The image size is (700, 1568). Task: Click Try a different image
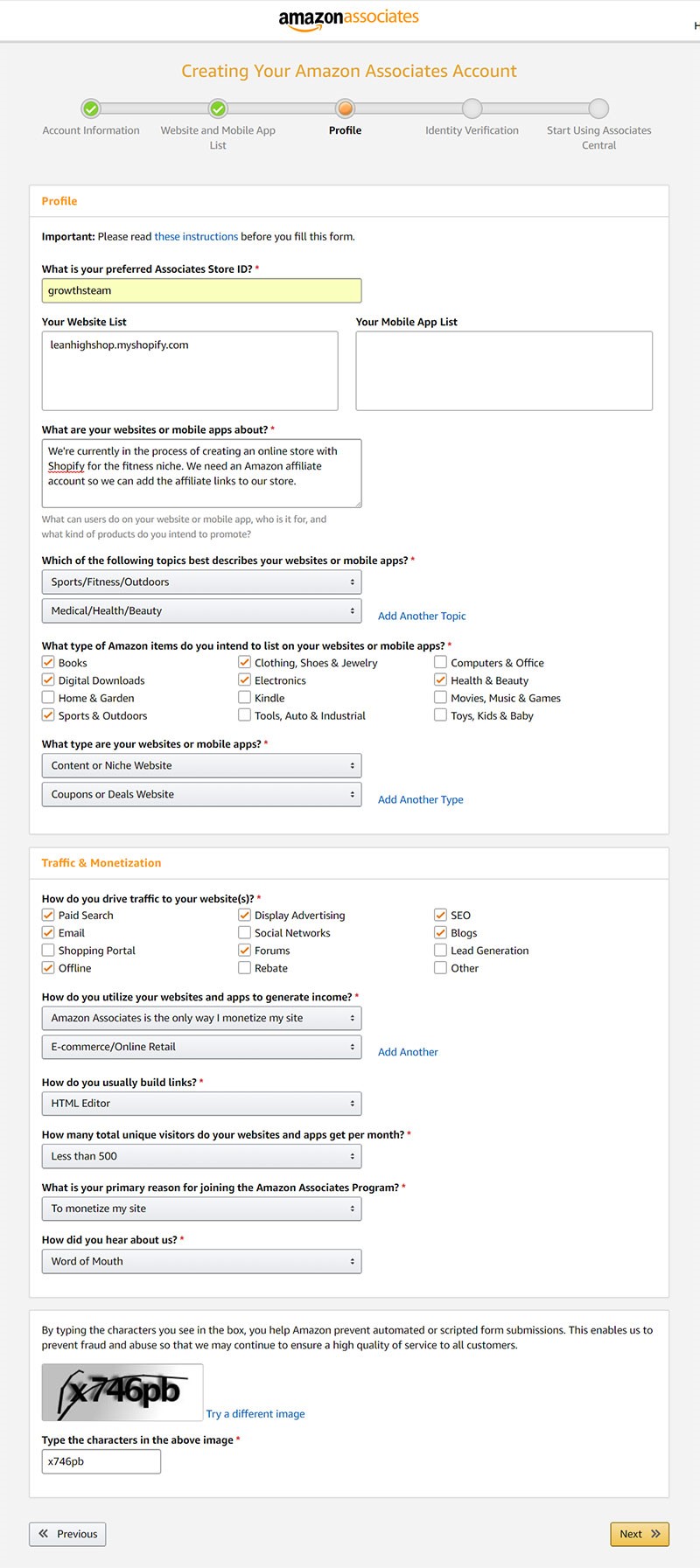click(x=255, y=1413)
